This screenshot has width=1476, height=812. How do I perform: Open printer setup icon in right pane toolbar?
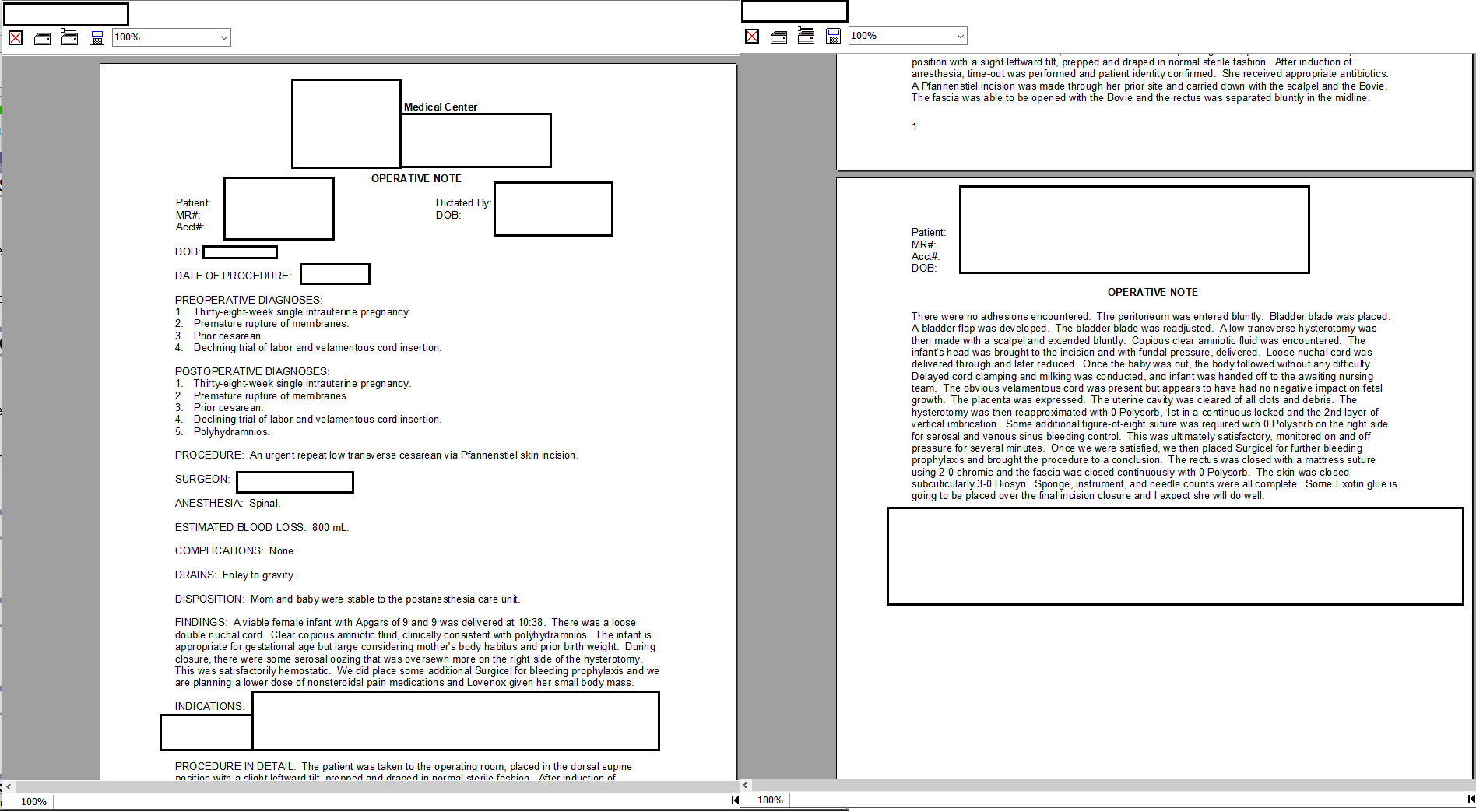coord(807,36)
